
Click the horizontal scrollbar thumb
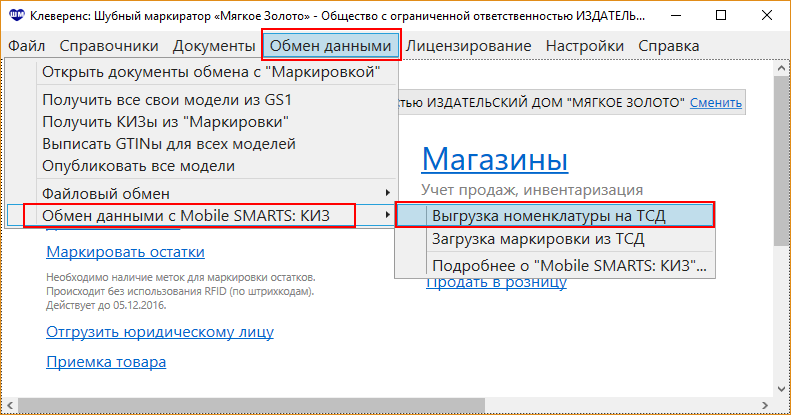(x=251, y=405)
